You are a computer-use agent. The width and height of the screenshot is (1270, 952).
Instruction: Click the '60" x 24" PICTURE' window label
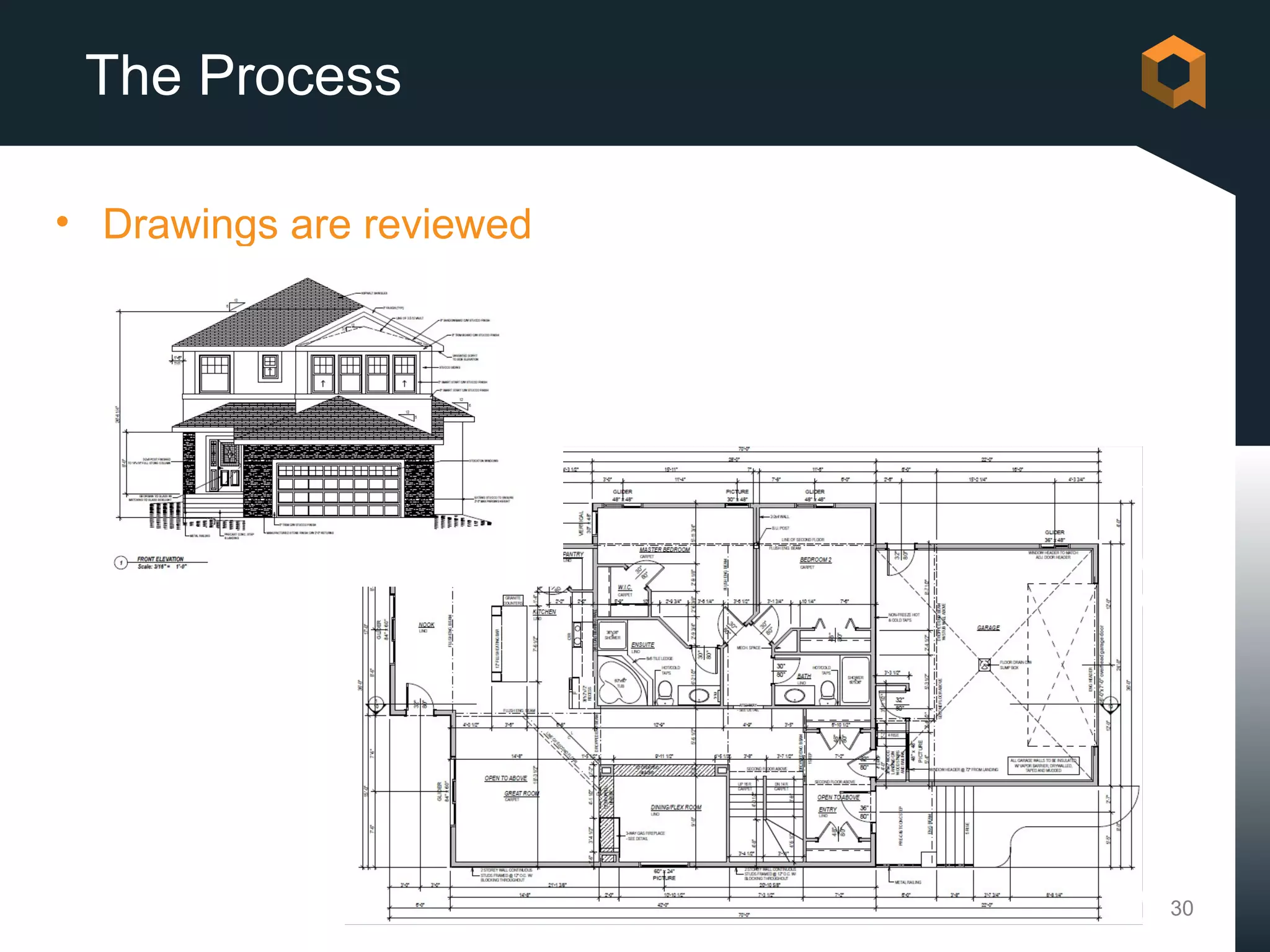click(664, 875)
